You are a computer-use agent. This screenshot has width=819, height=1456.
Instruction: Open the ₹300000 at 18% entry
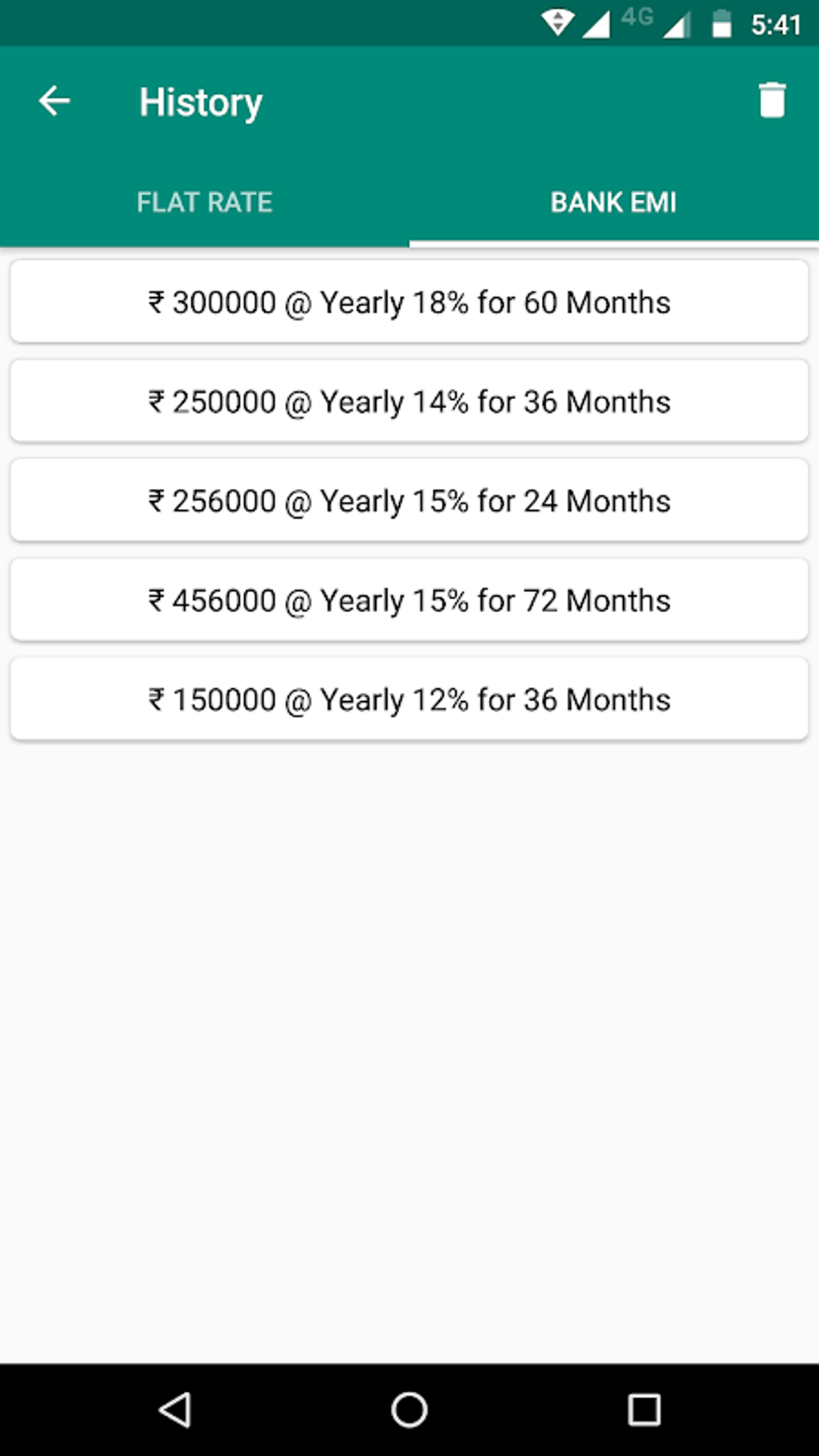coord(409,302)
